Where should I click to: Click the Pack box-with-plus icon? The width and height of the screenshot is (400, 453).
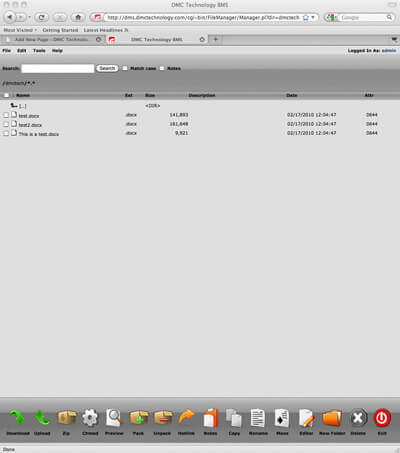[x=138, y=418]
